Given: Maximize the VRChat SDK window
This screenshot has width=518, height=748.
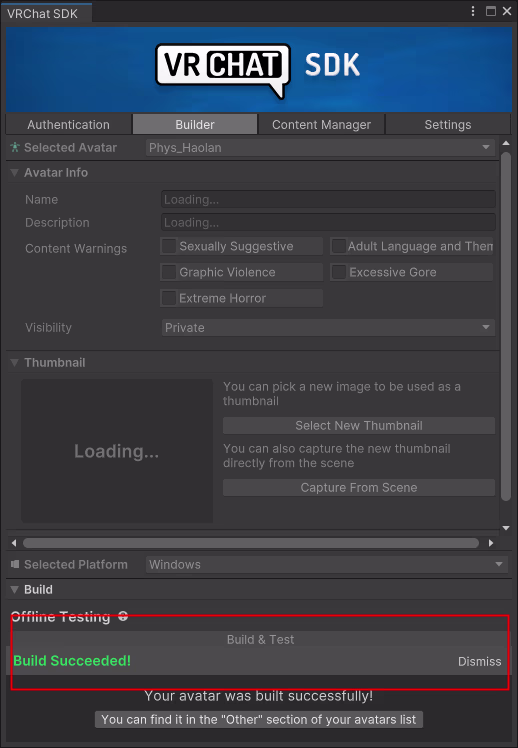Looking at the screenshot, I should [x=490, y=11].
